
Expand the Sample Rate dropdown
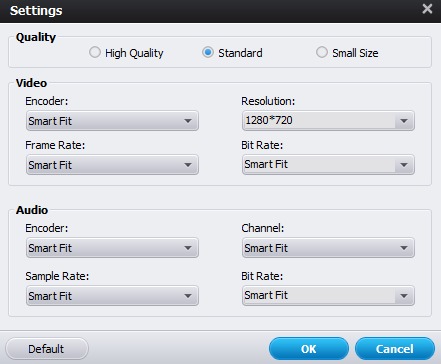pyautogui.click(x=112, y=296)
